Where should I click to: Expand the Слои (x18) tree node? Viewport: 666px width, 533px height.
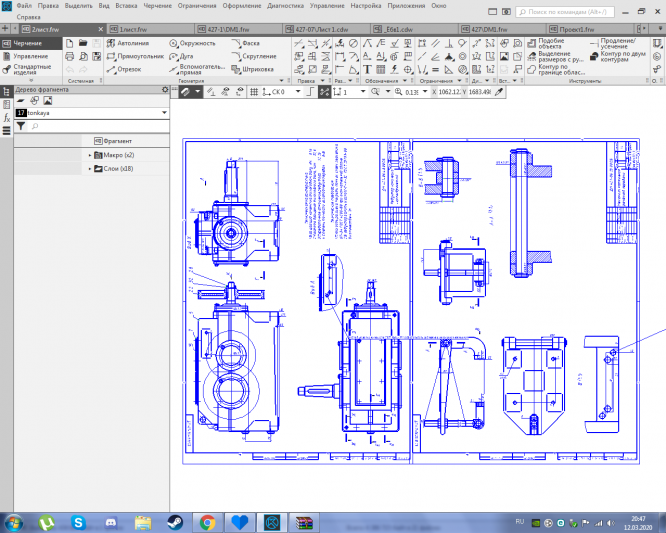point(90,169)
